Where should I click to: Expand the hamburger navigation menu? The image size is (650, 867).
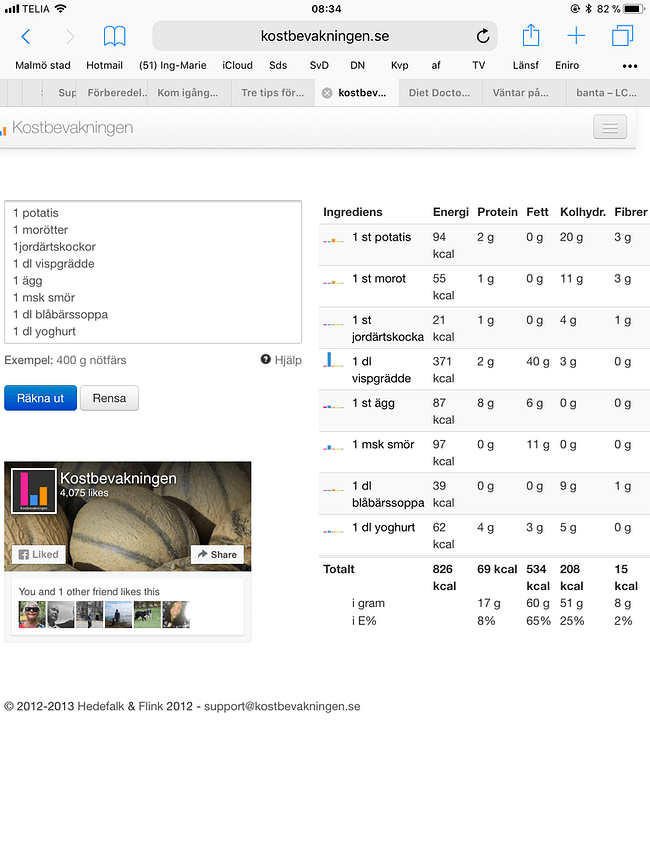click(609, 127)
